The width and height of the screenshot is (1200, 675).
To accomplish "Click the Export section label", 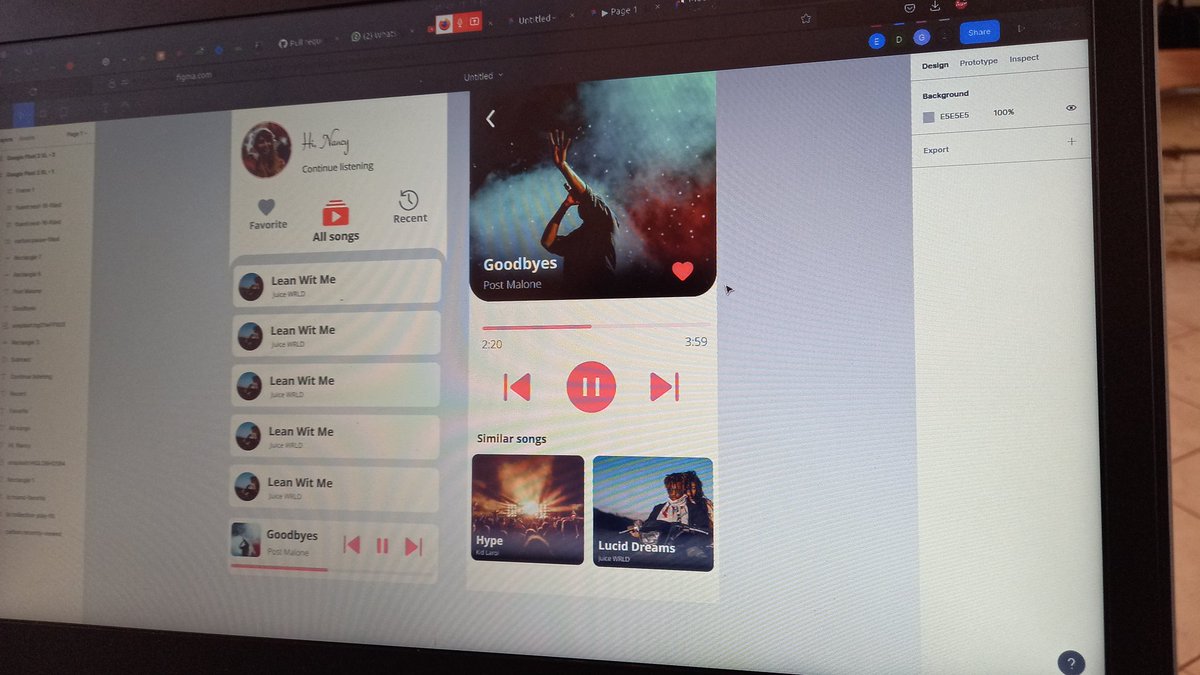I will [x=936, y=150].
